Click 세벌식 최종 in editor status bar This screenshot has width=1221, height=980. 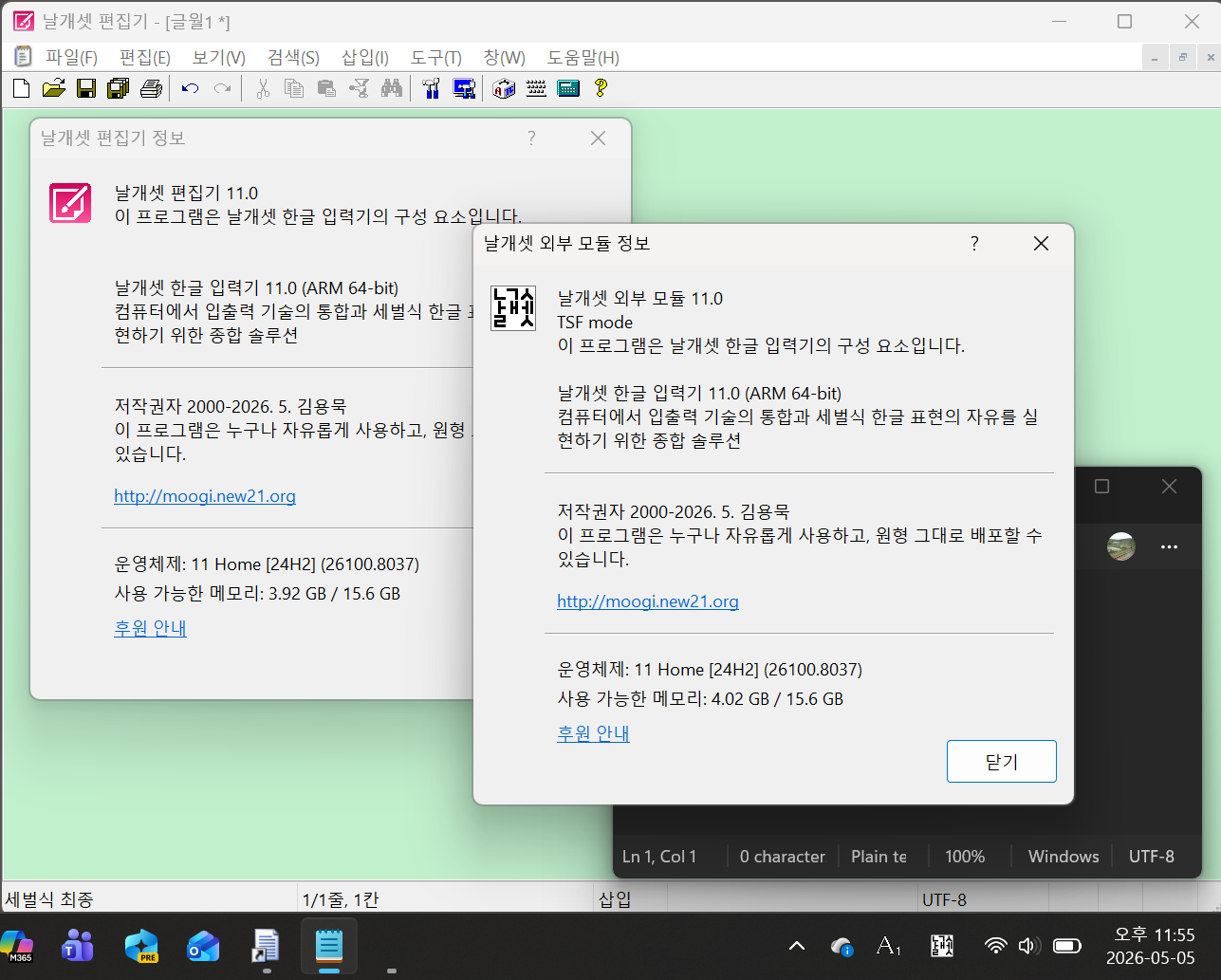(49, 899)
